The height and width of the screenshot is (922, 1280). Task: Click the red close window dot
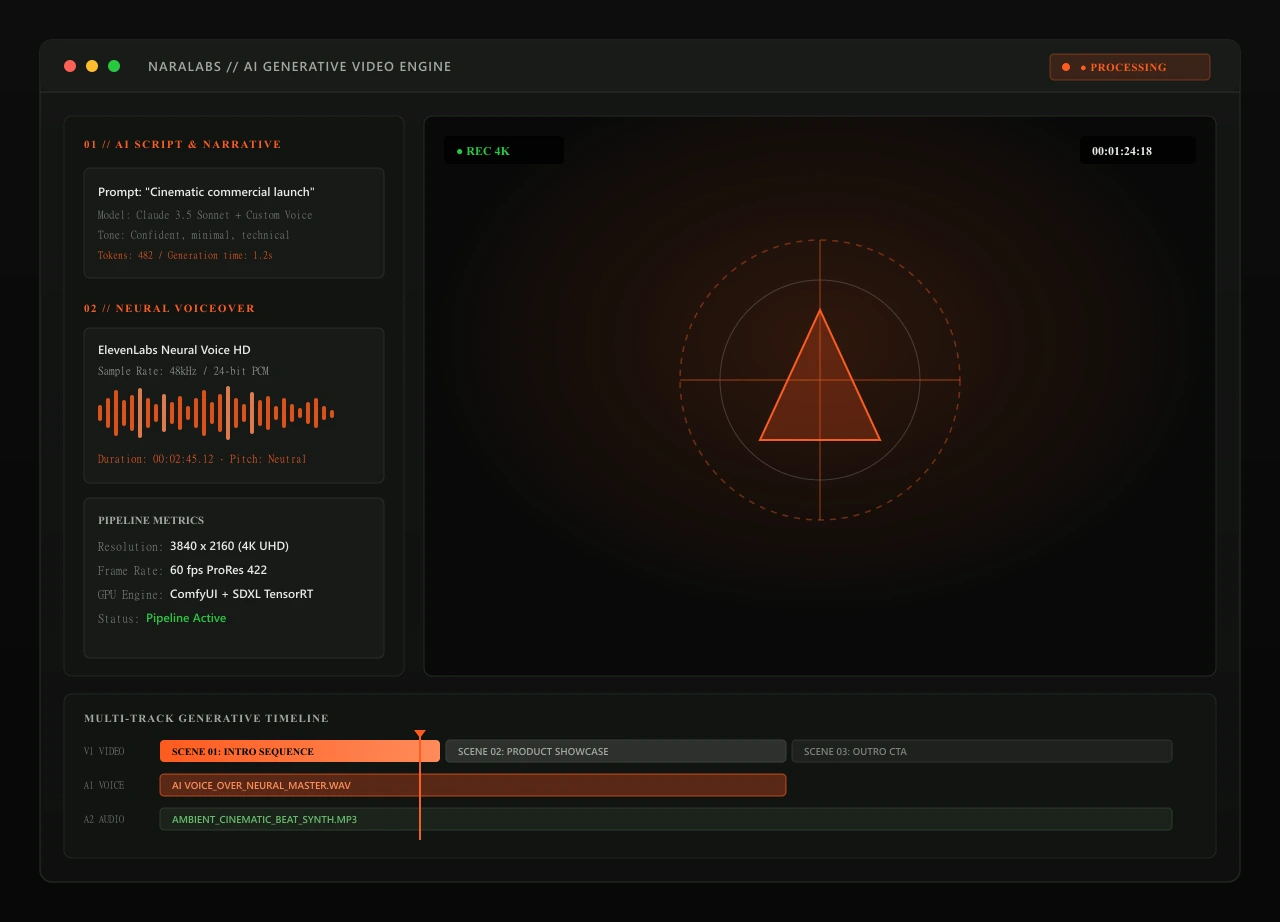pyautogui.click(x=70, y=66)
